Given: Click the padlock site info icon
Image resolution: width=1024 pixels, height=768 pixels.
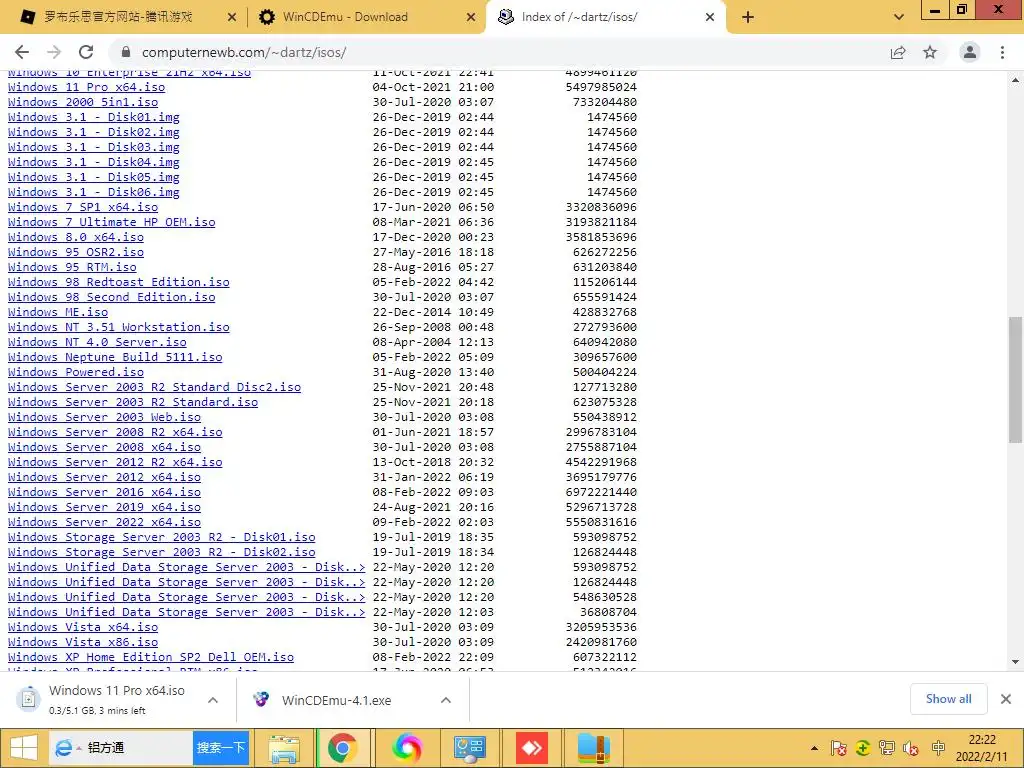Looking at the screenshot, I should (x=126, y=52).
